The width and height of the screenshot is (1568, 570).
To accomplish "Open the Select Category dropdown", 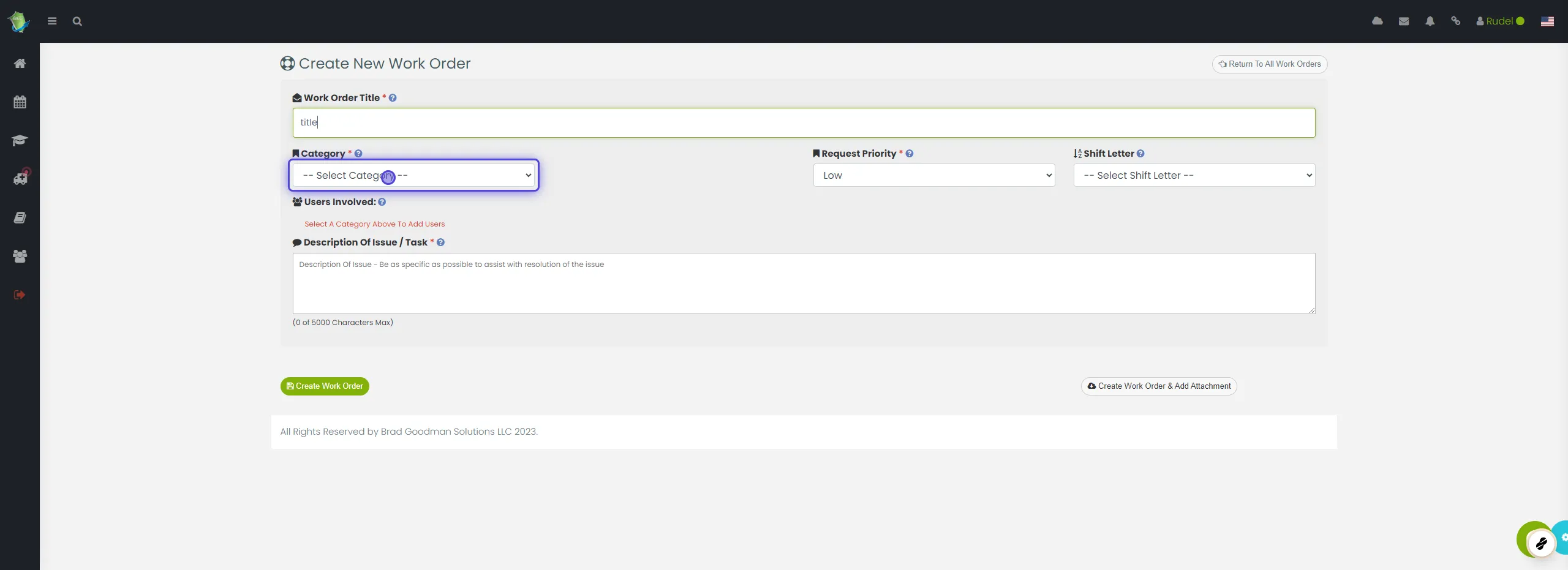I will point(413,175).
